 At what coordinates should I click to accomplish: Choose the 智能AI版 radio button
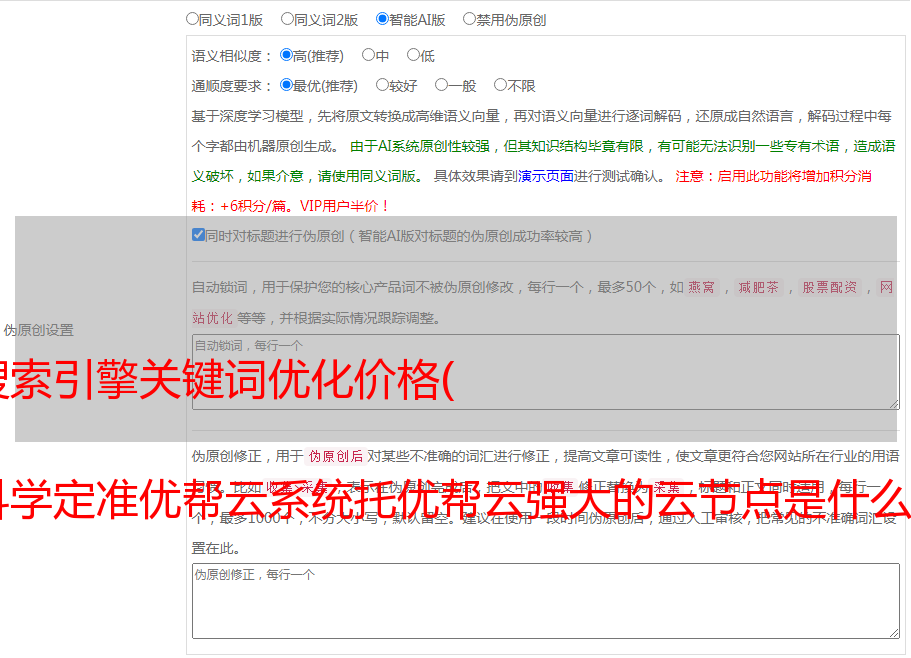tap(382, 19)
